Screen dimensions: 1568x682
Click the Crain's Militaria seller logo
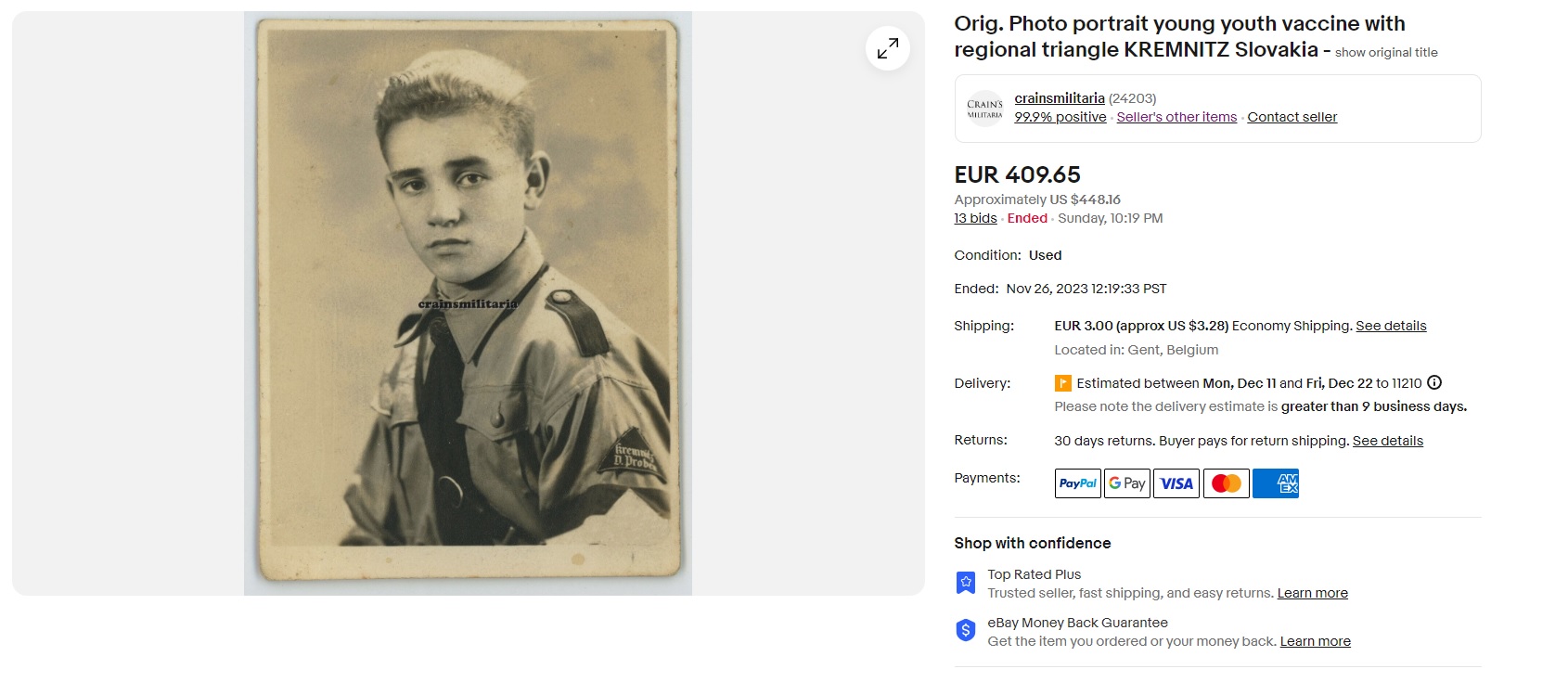pyautogui.click(x=984, y=109)
